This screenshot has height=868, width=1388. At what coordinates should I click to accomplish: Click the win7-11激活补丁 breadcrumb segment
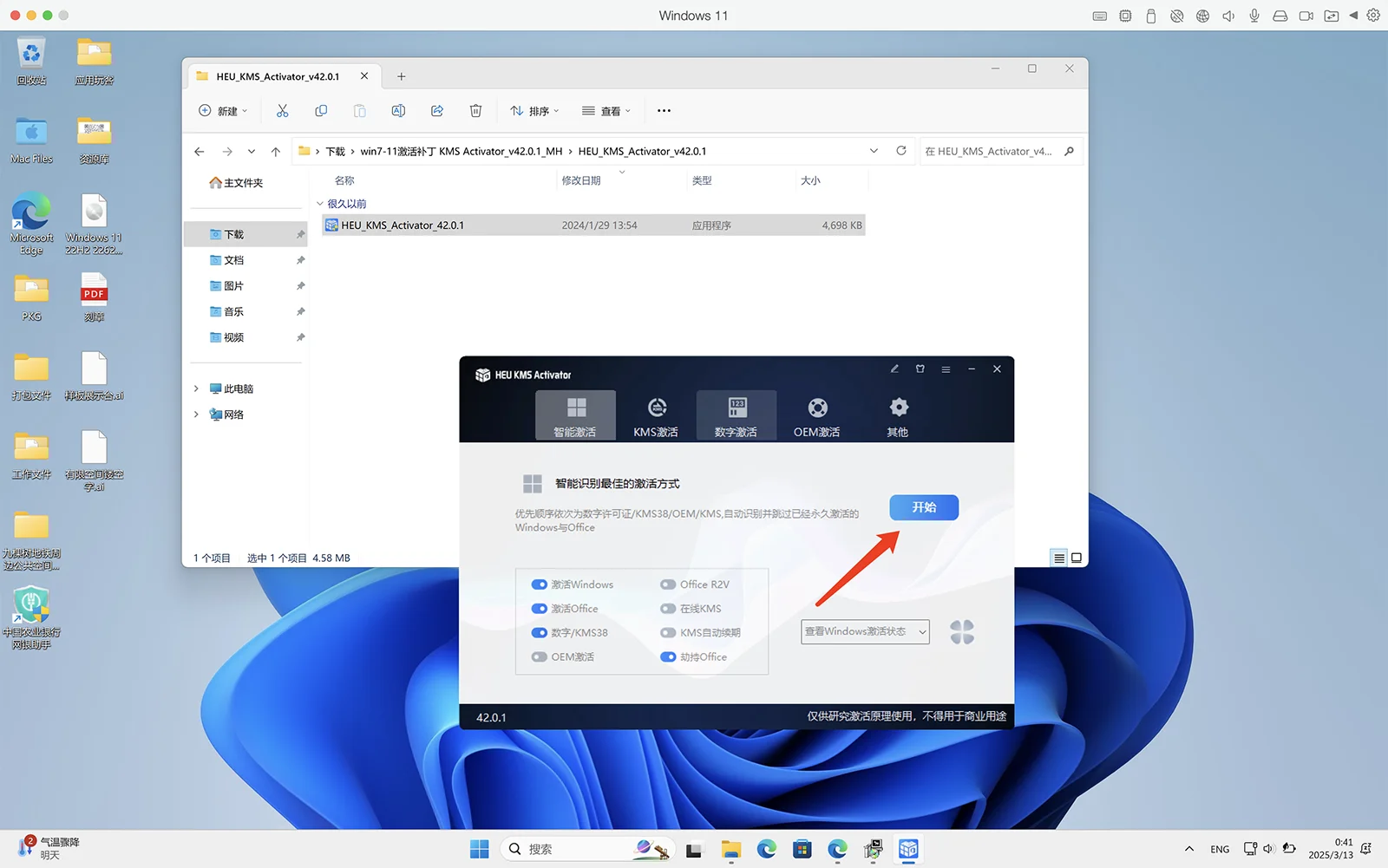[x=462, y=151]
